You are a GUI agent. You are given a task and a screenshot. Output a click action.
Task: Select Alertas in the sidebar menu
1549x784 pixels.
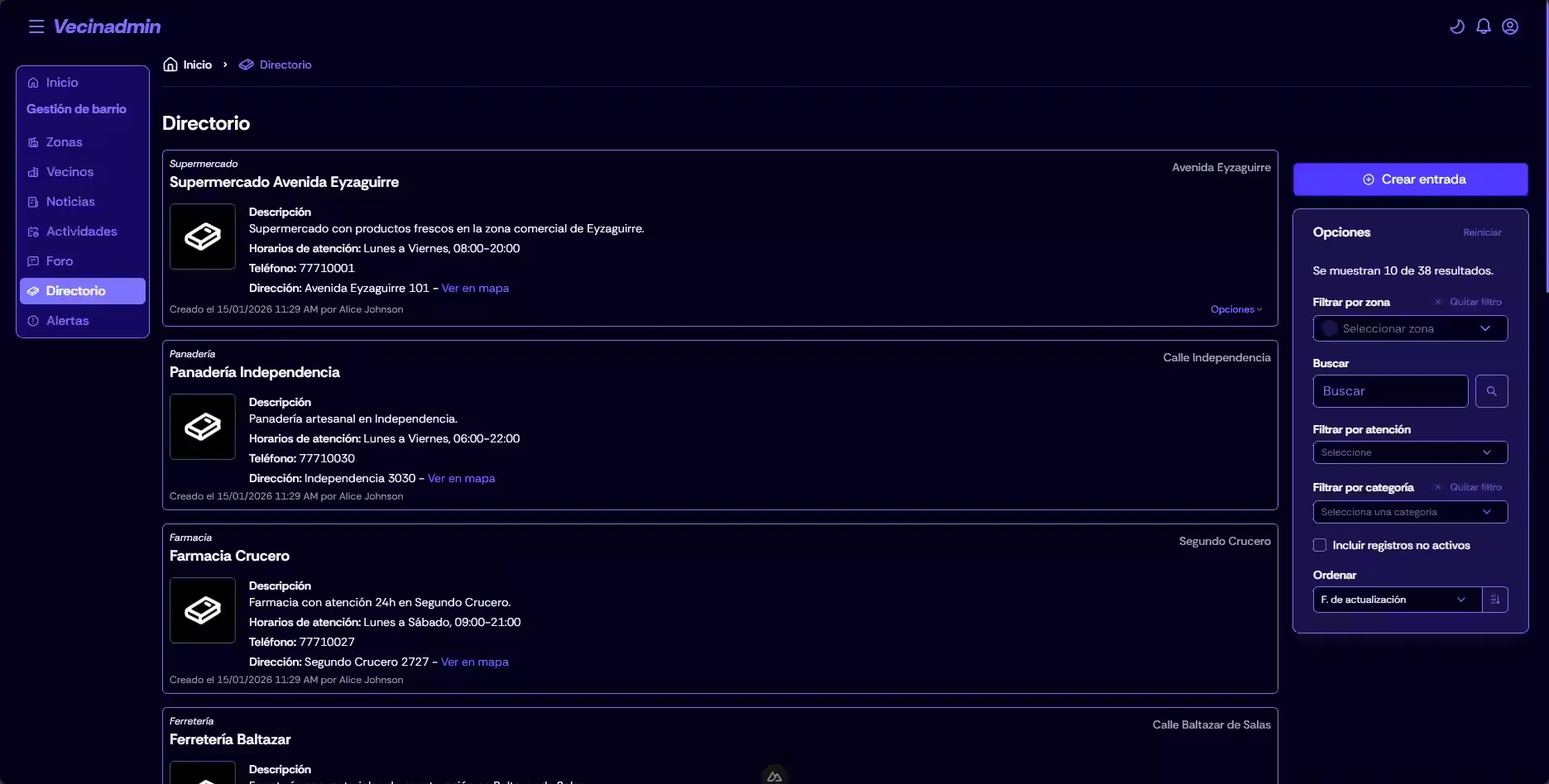coord(67,320)
